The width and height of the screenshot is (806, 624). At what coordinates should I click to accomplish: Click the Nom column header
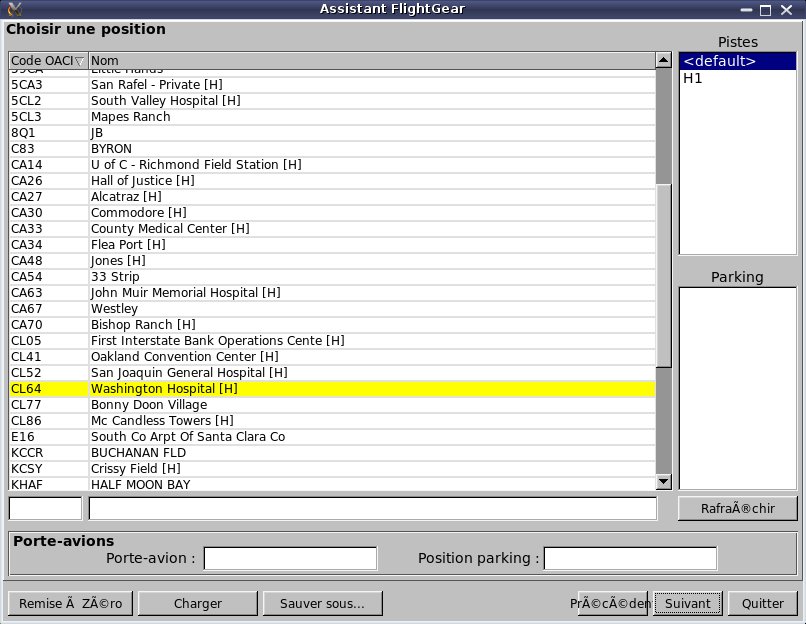pyautogui.click(x=372, y=61)
